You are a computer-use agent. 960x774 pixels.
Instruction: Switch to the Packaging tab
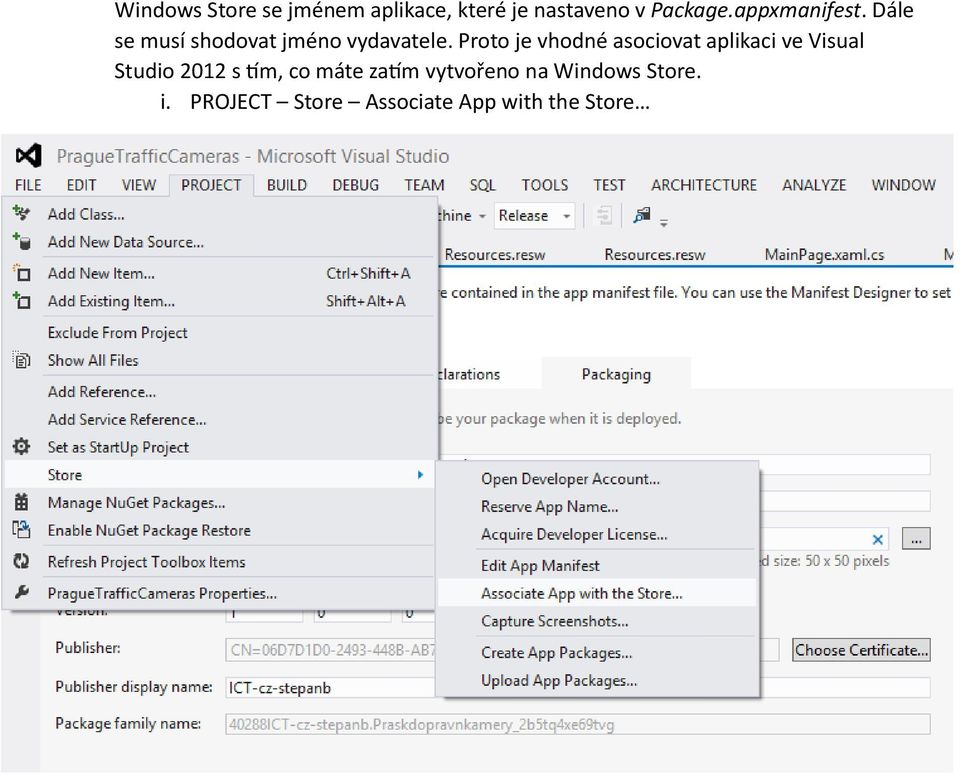616,374
